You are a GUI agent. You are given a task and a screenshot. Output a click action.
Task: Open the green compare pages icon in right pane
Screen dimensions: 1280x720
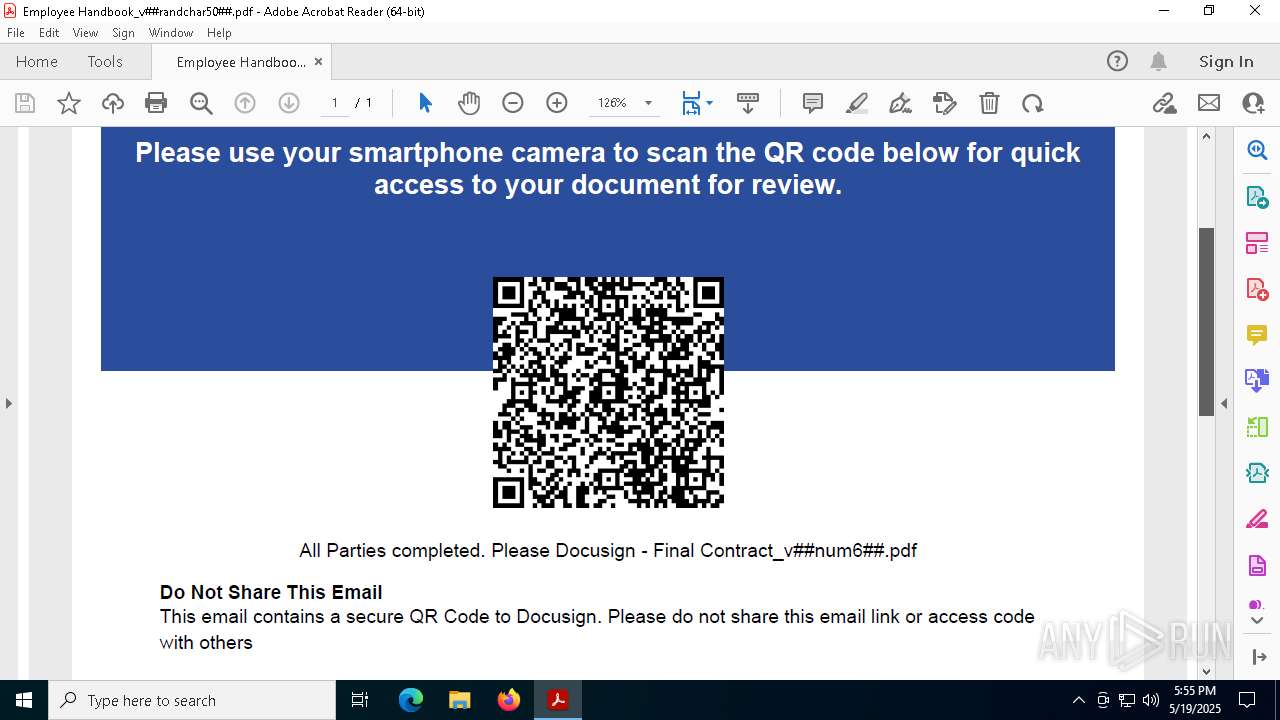pyautogui.click(x=1257, y=427)
